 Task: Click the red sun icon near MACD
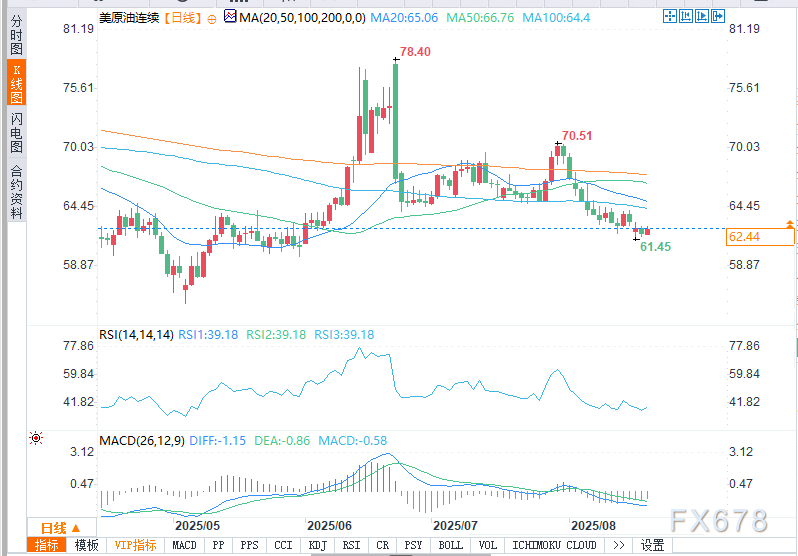(37, 439)
